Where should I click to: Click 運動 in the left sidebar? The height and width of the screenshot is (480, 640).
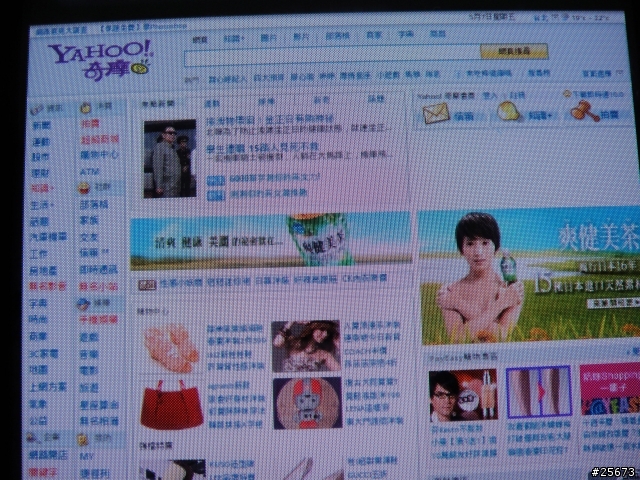coord(41,142)
